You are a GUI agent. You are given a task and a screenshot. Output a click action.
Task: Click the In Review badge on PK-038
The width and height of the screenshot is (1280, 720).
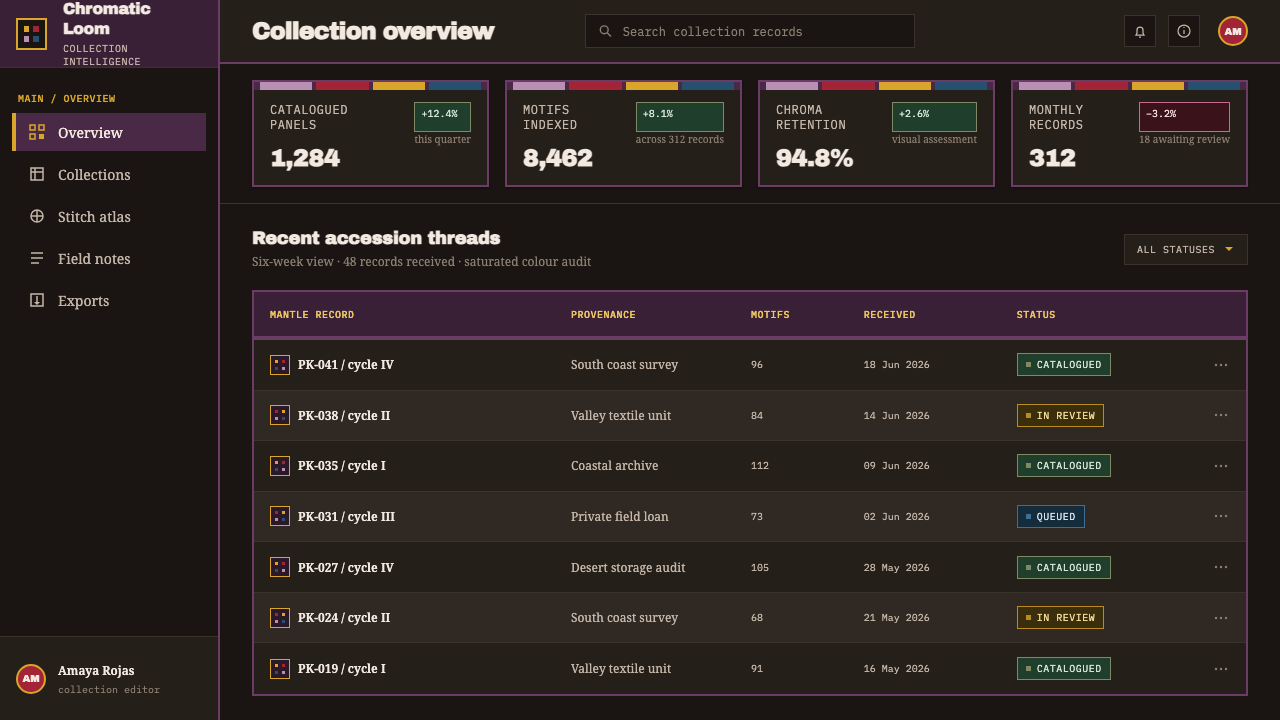point(1060,415)
